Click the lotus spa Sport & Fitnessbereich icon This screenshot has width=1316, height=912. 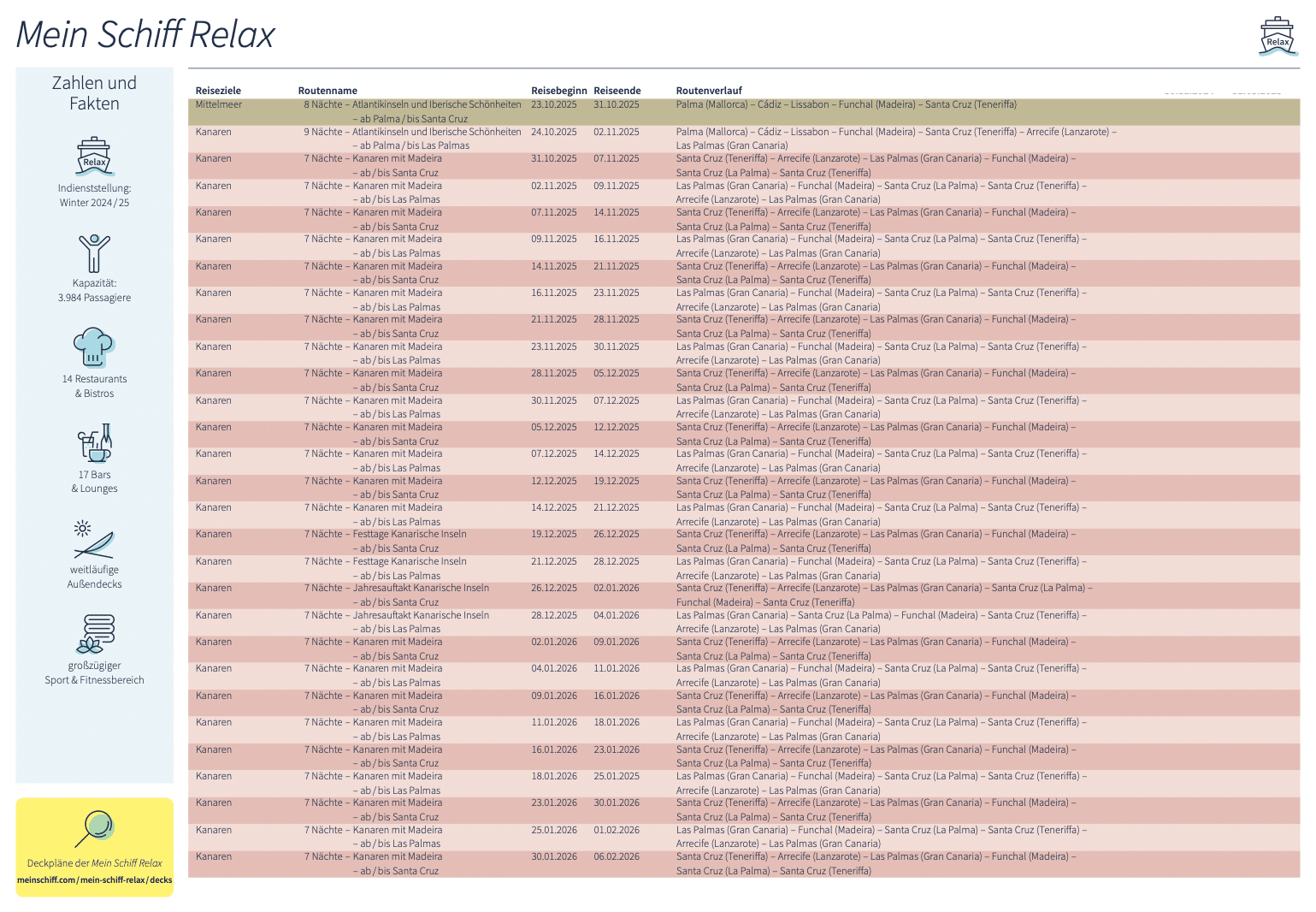point(94,634)
